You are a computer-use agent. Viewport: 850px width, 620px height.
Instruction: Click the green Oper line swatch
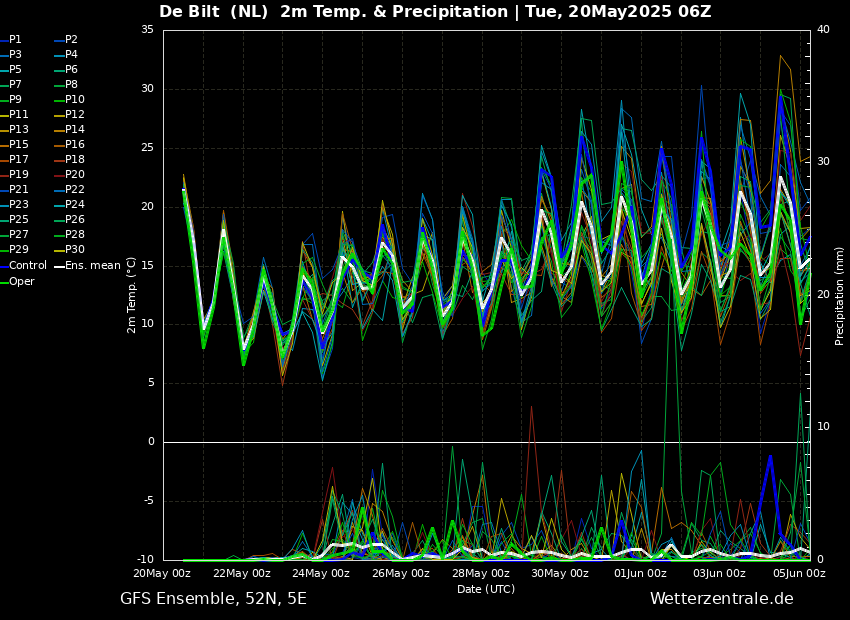pos(4,281)
